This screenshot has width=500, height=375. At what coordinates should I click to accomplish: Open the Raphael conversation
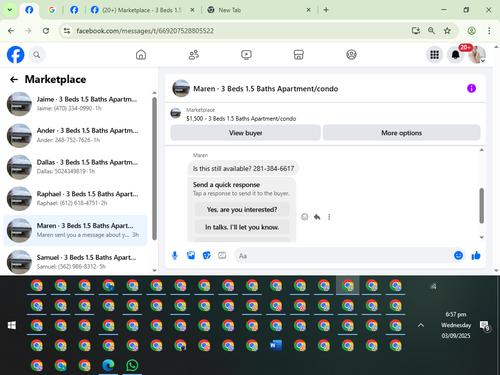coord(75,198)
